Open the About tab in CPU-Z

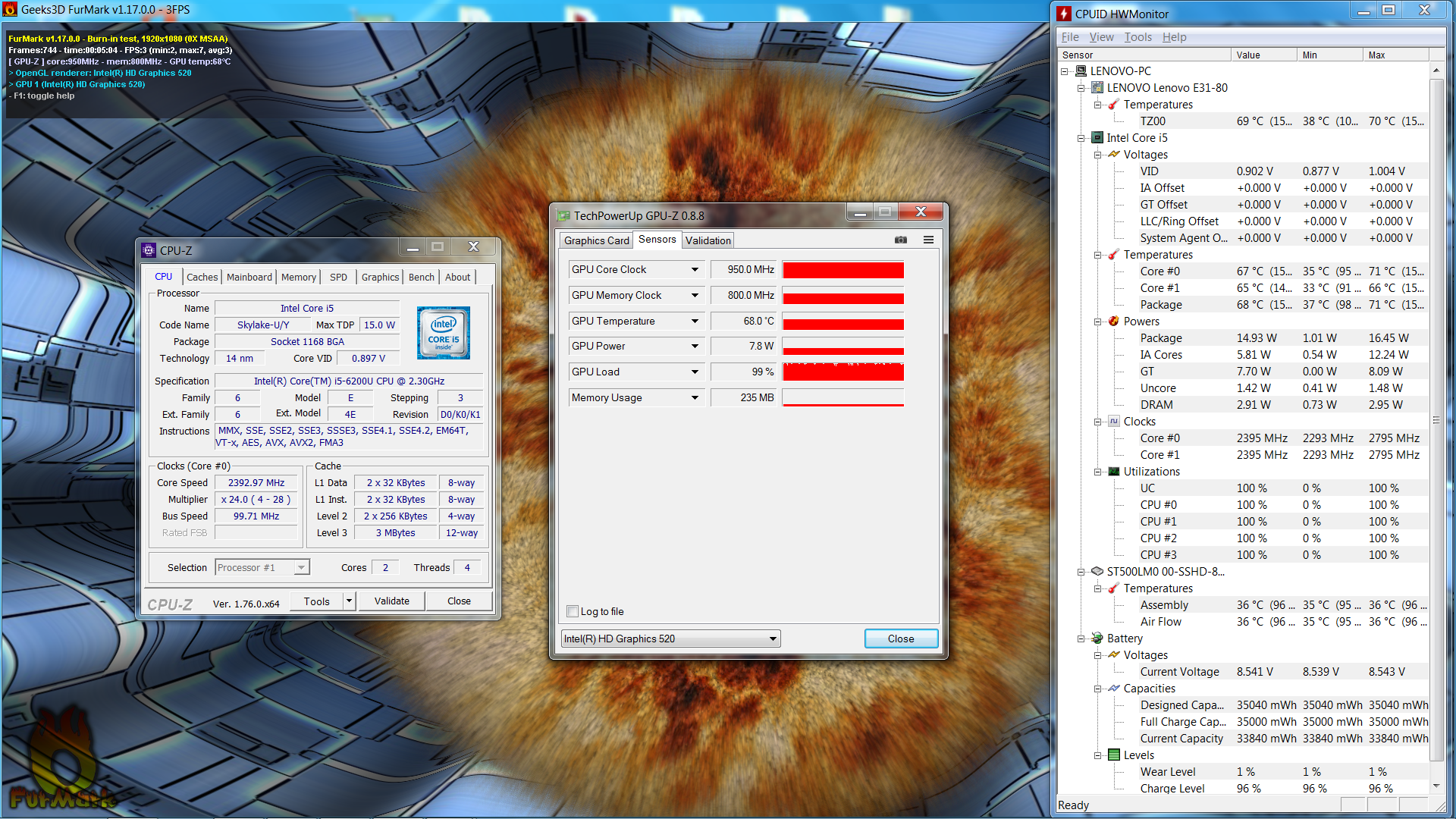click(457, 277)
